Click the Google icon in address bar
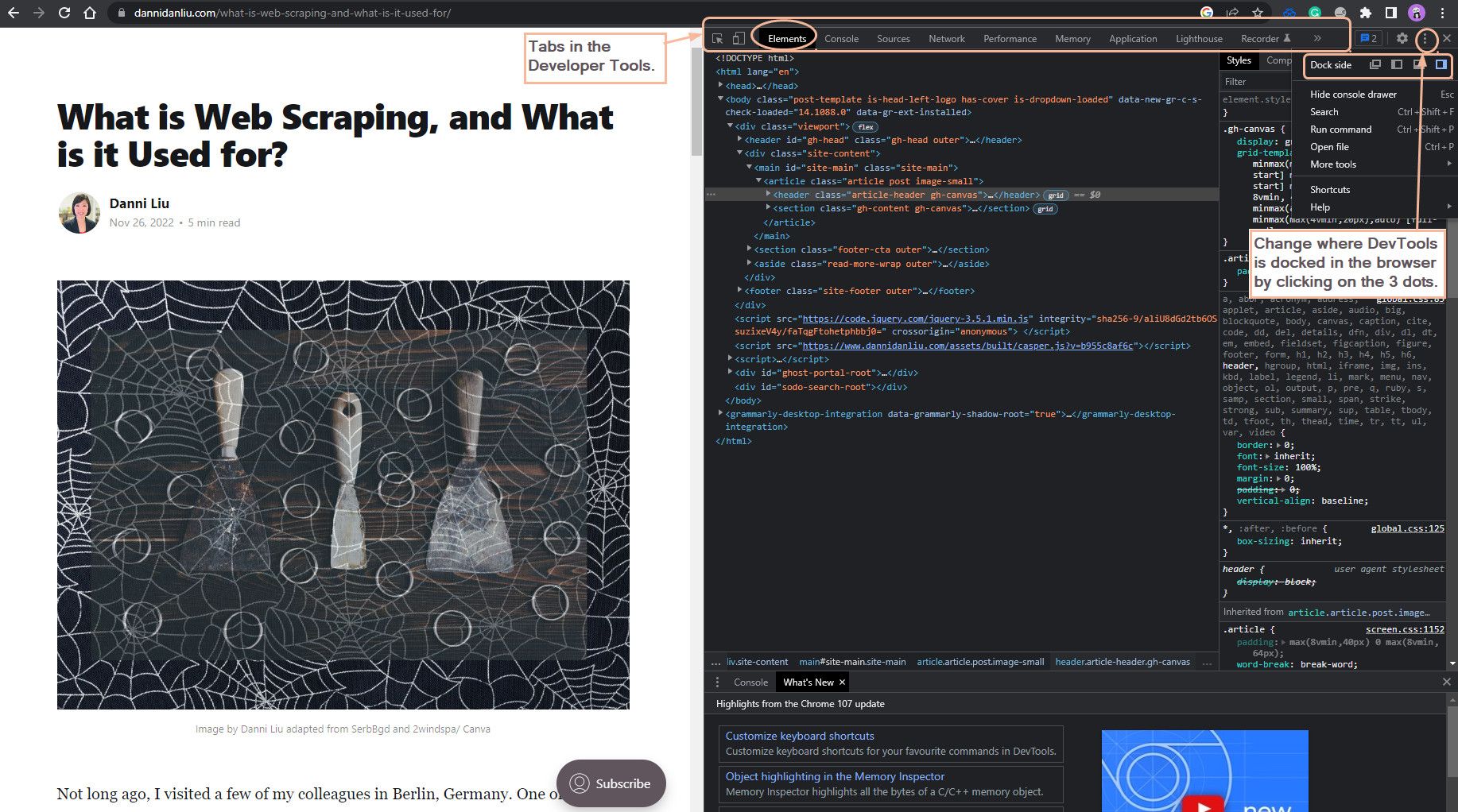The width and height of the screenshot is (1458, 812). (x=1207, y=13)
